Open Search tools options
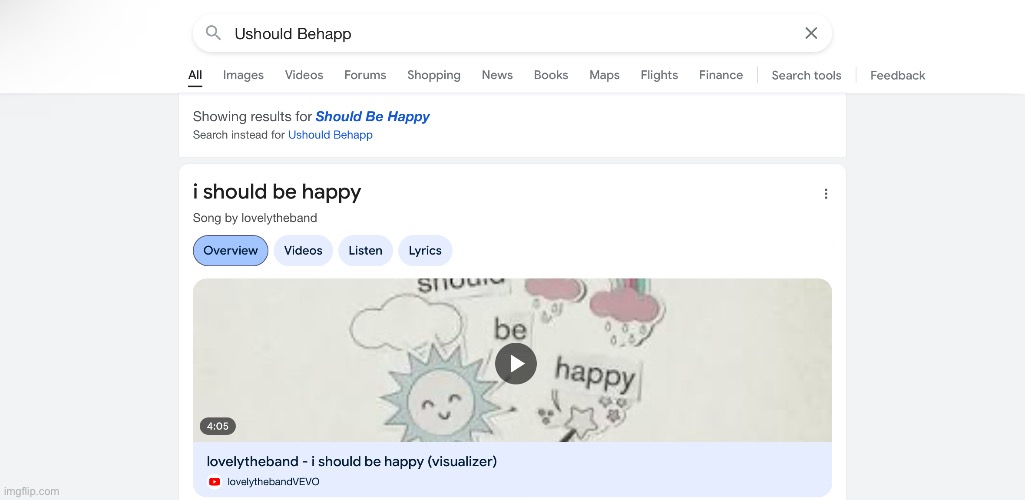The image size is (1025, 500). point(806,75)
